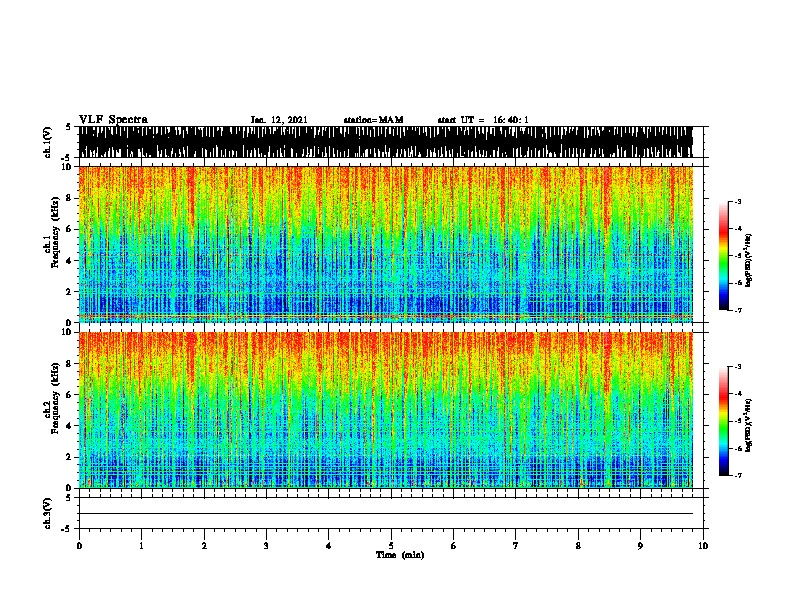Click the ch.1 colorbar "log(PSD)" label
Viewport: 792px width, 612px height.
[x=748, y=260]
